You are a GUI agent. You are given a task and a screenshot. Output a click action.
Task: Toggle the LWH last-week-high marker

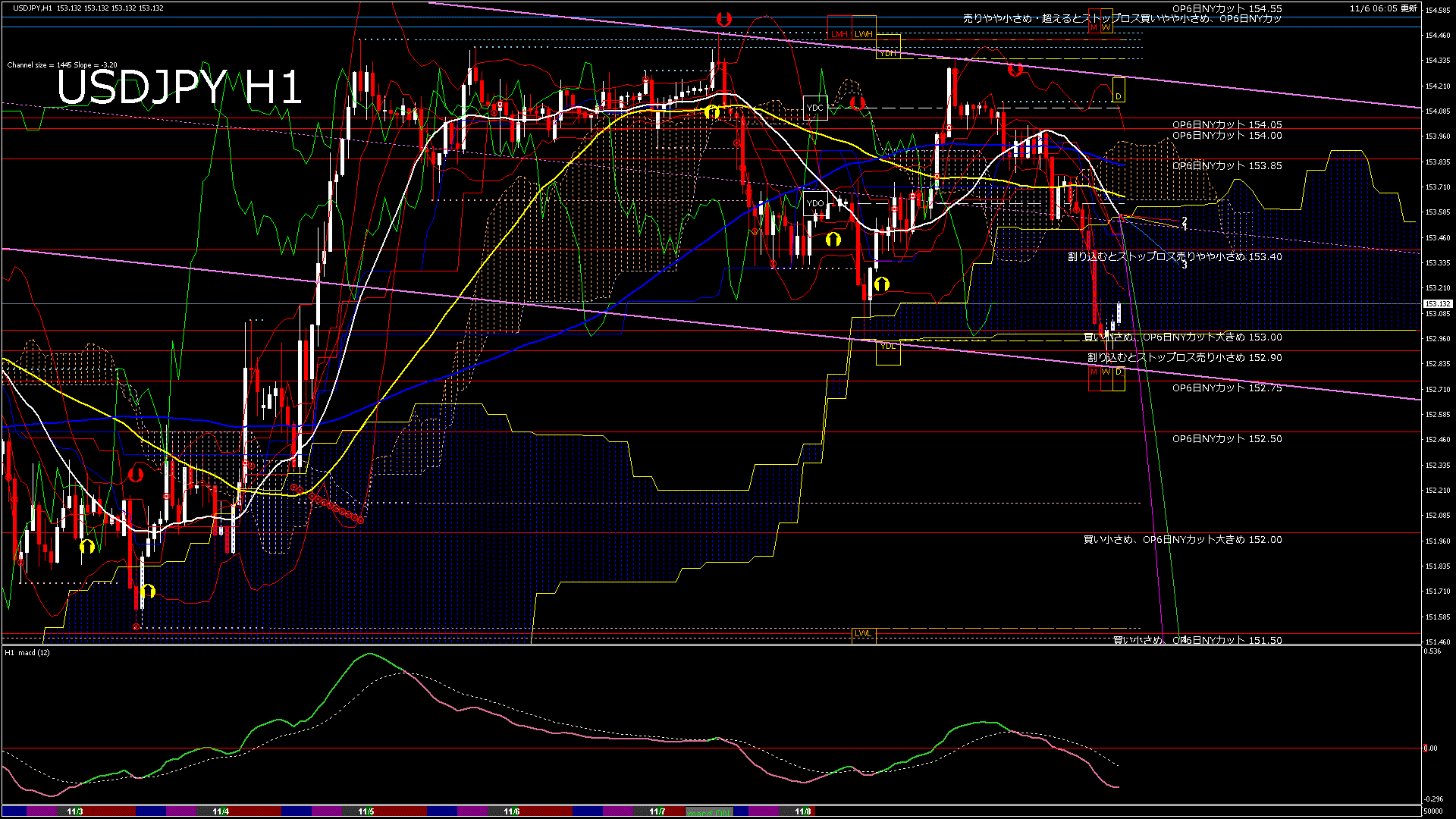pyautogui.click(x=863, y=33)
